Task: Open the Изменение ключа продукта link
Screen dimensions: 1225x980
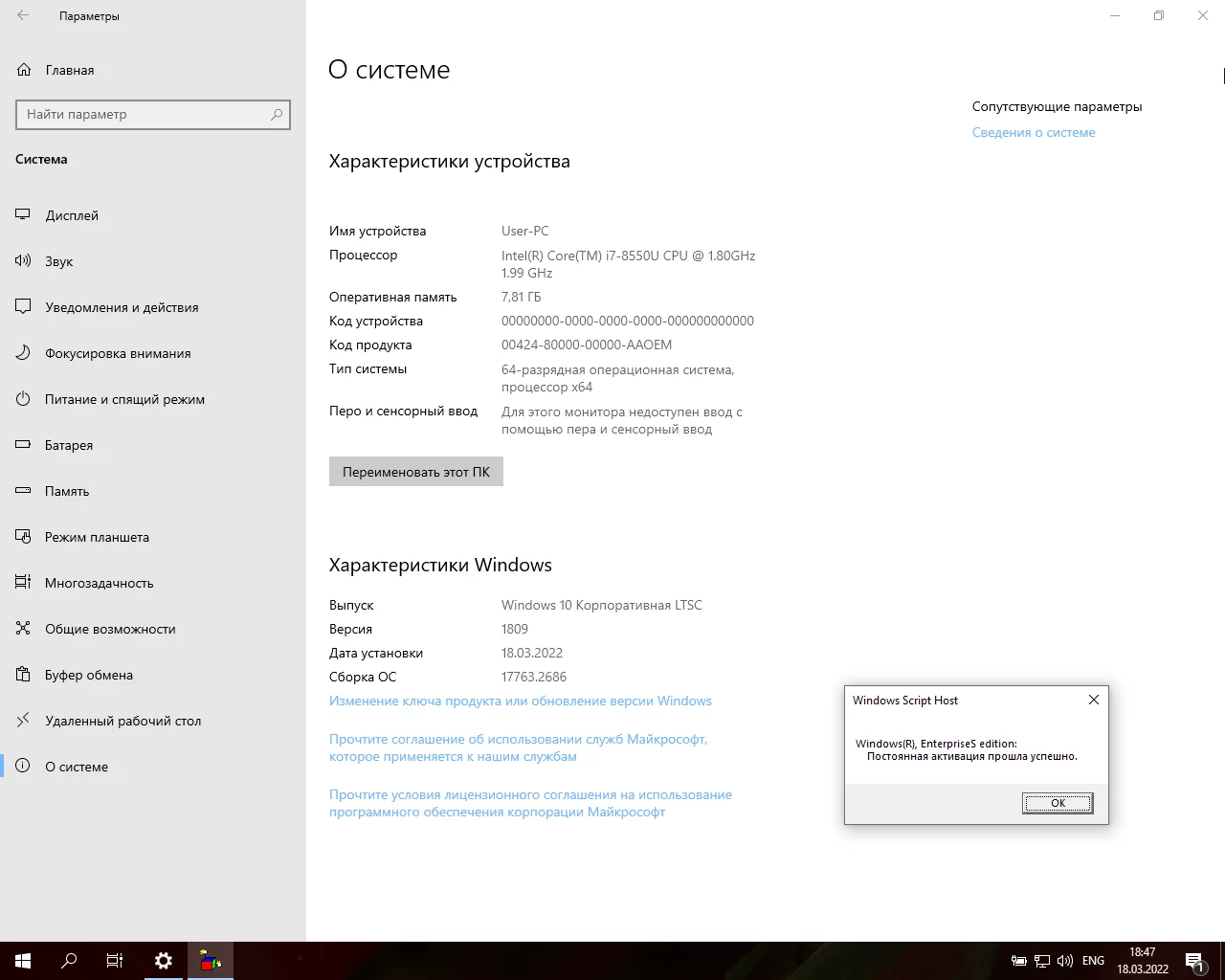Action: 521,702
